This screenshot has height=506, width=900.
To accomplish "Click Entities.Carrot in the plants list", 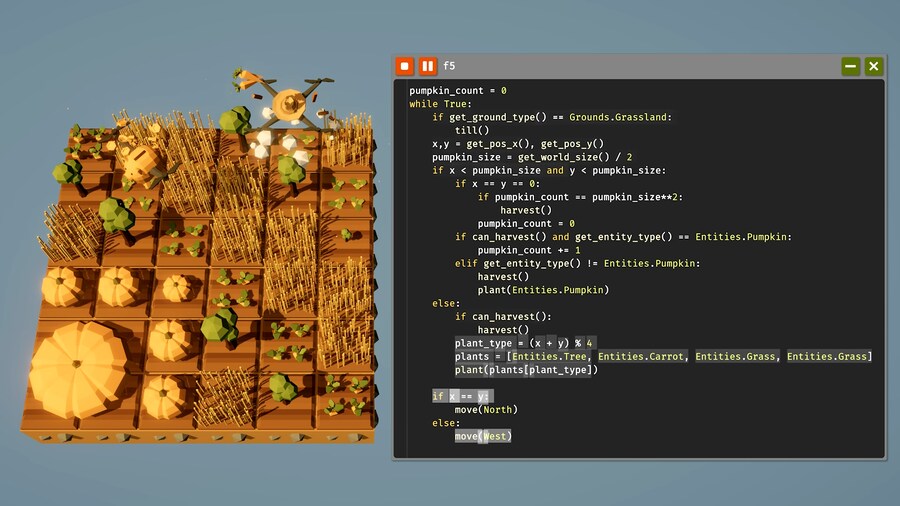I will pyautogui.click(x=640, y=356).
